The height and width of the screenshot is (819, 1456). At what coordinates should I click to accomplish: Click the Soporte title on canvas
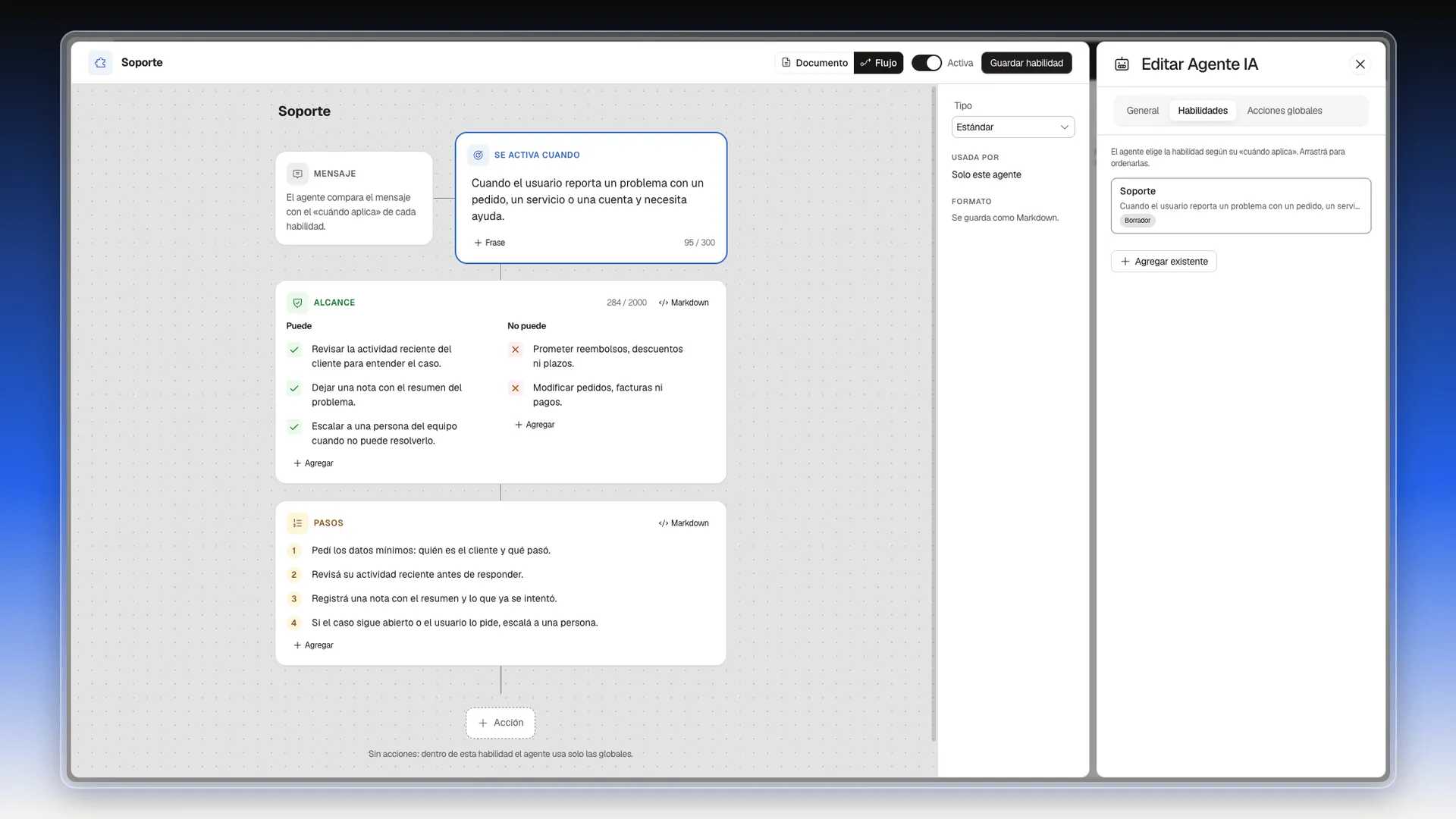pyautogui.click(x=304, y=111)
